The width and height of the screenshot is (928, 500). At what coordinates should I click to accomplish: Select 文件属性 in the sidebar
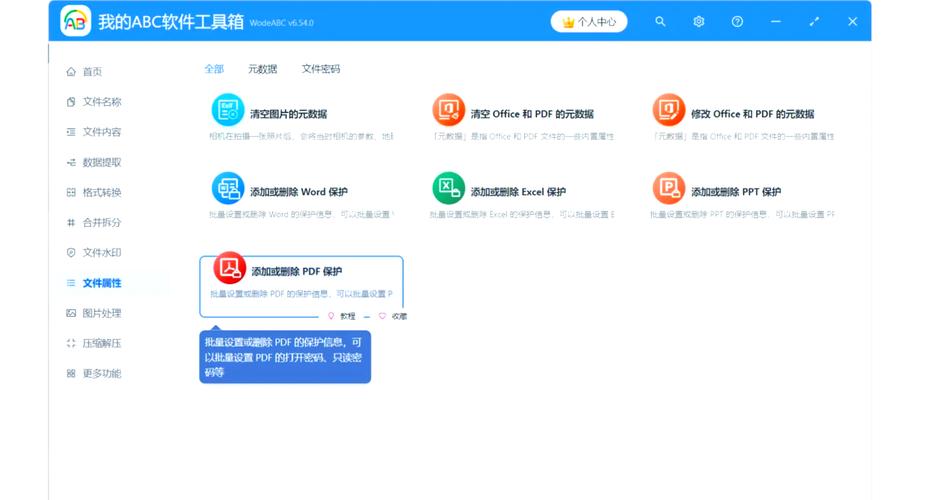[102, 283]
